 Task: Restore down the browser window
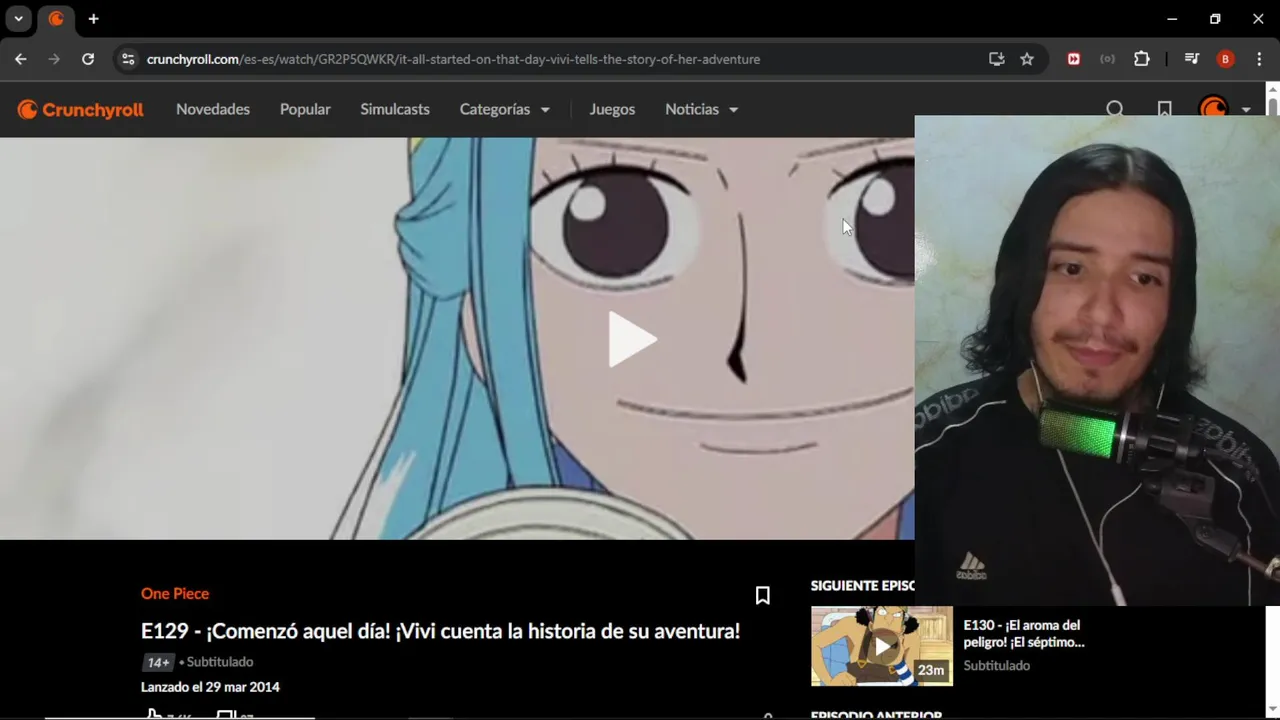1215,19
